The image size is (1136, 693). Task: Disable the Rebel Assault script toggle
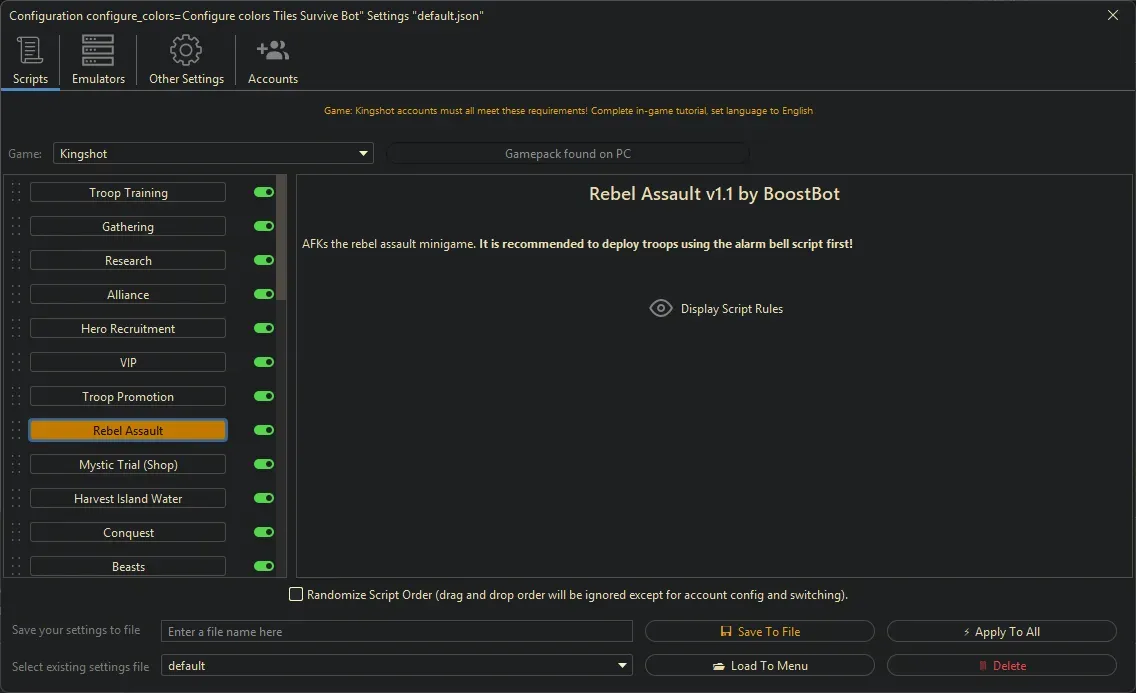[x=264, y=431]
